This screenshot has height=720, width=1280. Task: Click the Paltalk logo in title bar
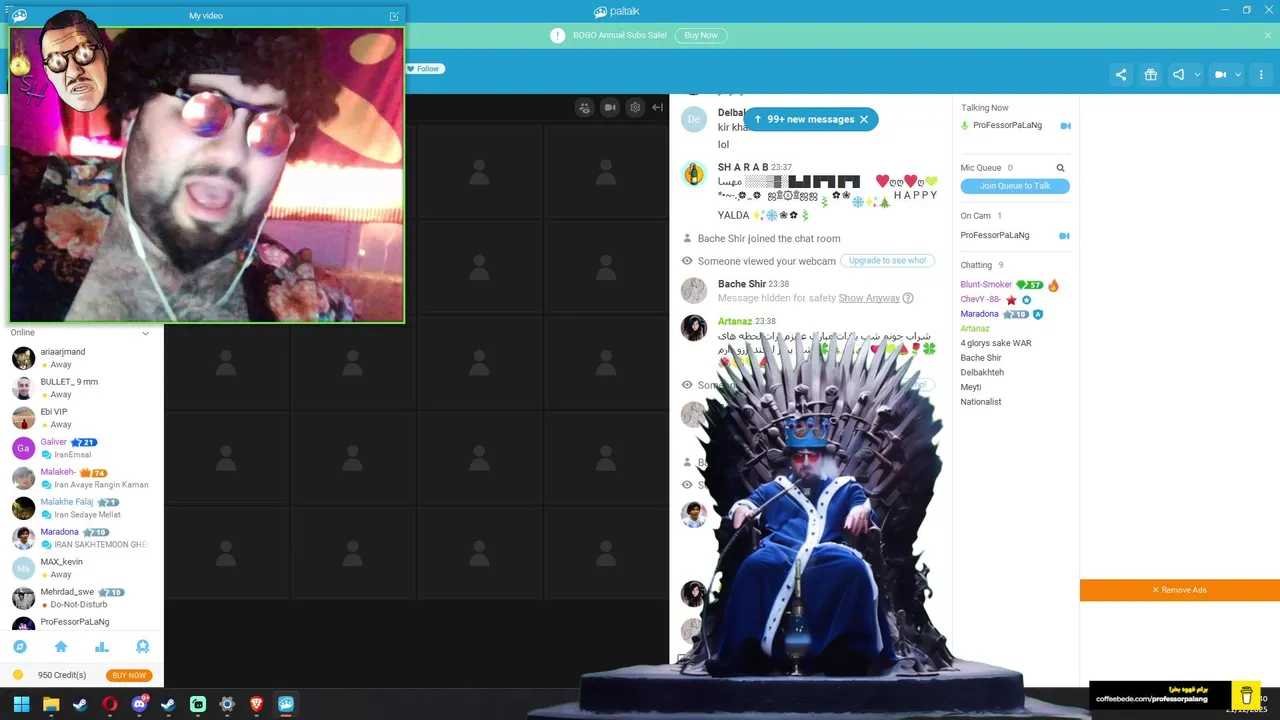coord(616,11)
